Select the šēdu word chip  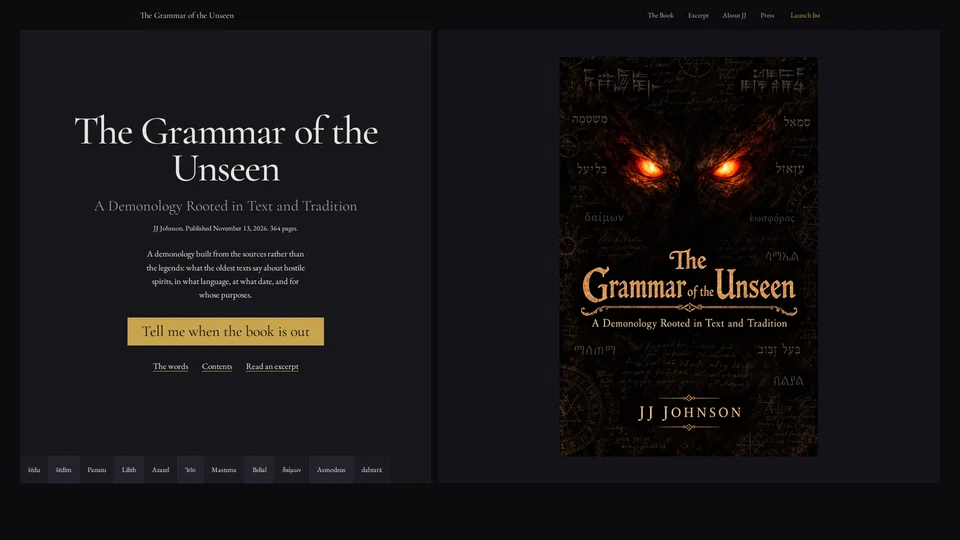point(34,470)
